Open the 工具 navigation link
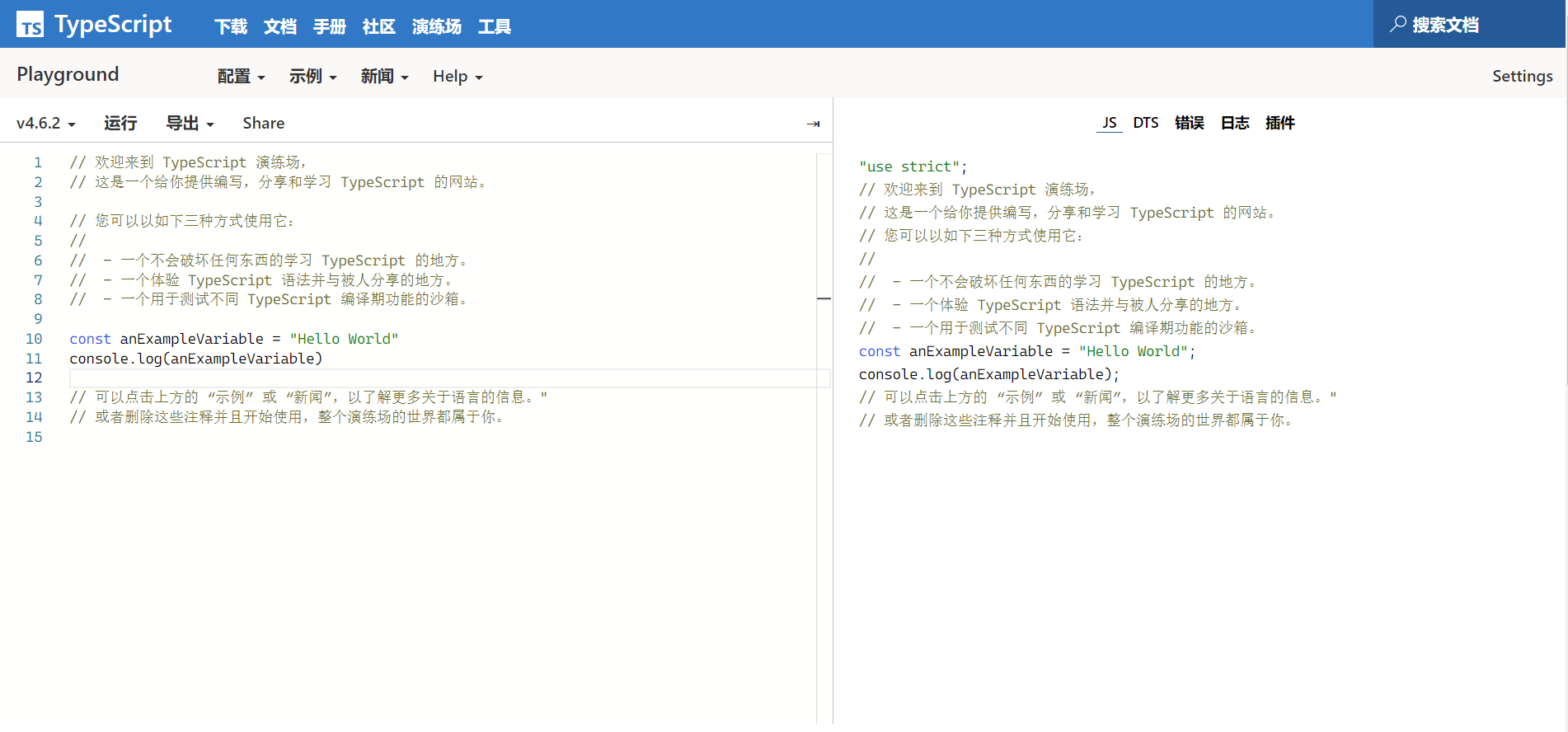The height and width of the screenshot is (732, 1568). [495, 26]
